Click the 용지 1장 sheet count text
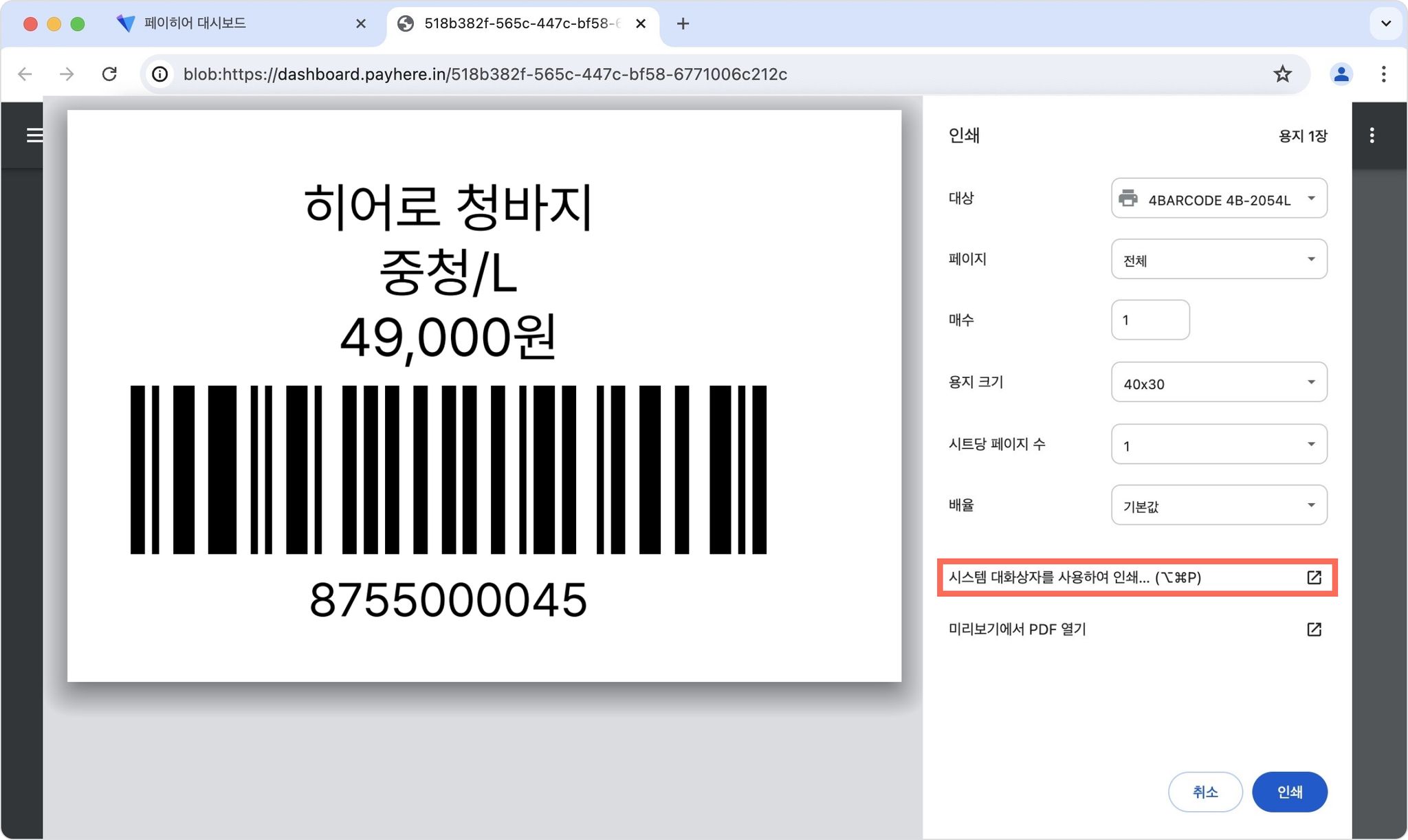 click(1303, 136)
